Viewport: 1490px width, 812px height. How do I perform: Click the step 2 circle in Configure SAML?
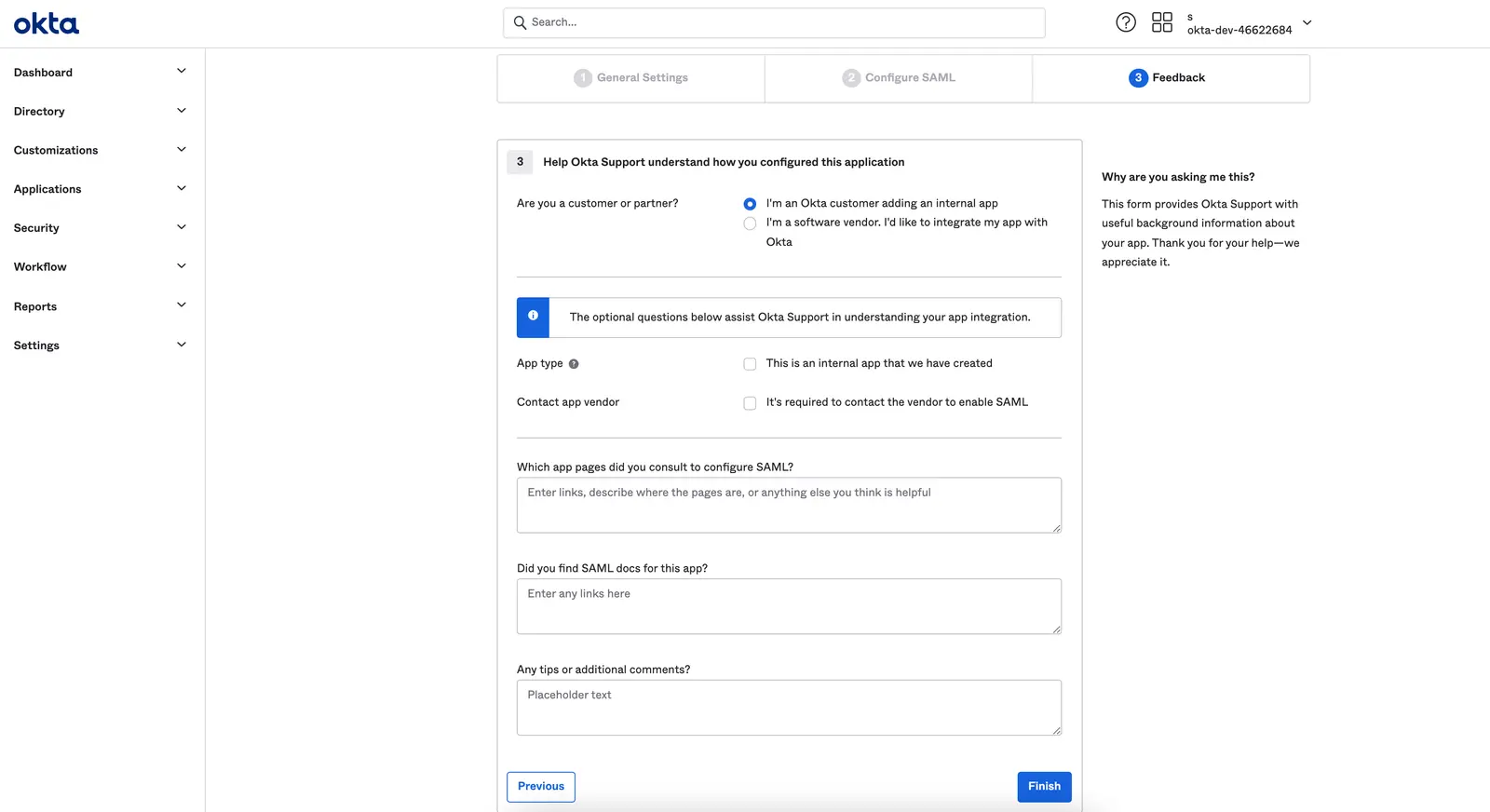tap(851, 78)
